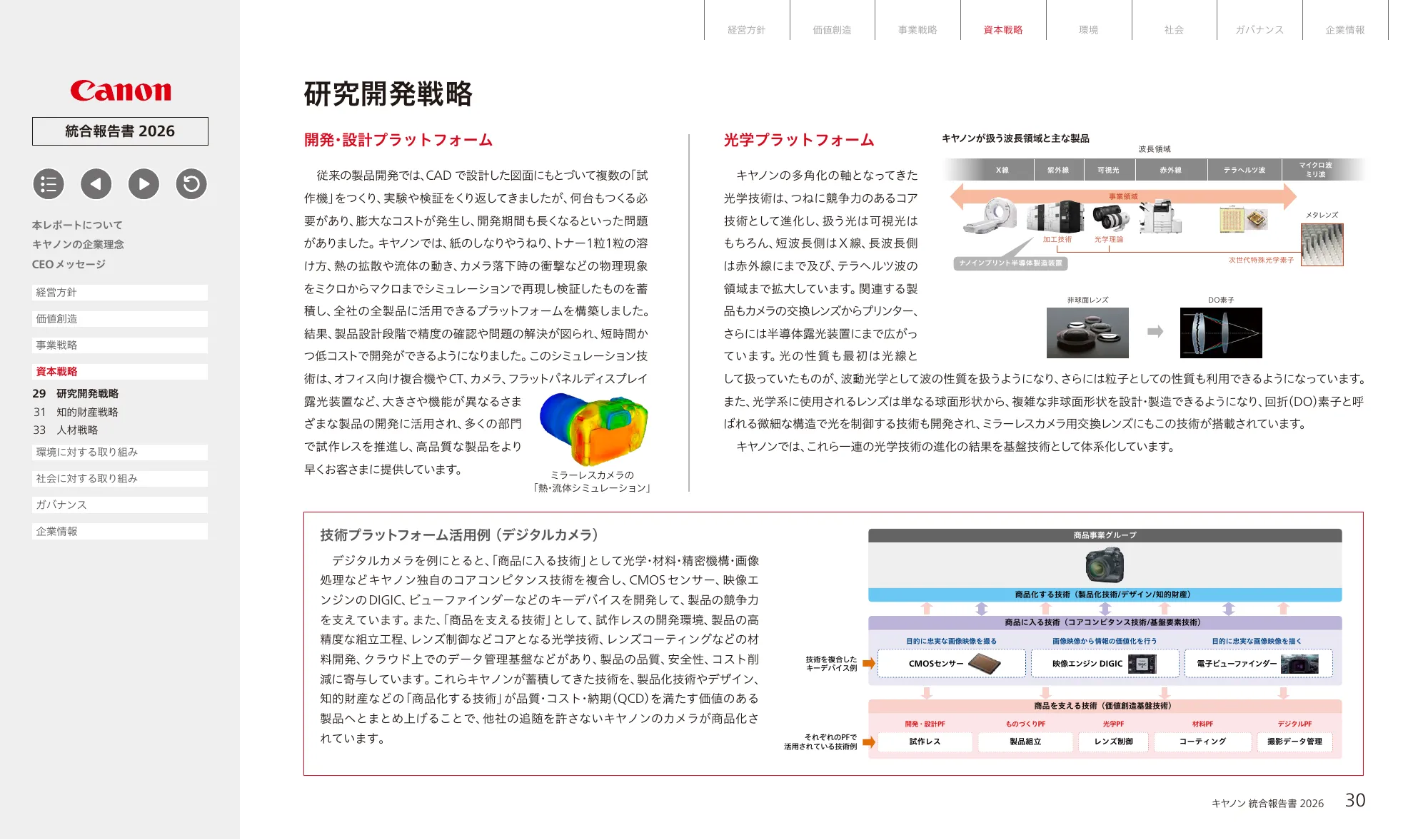
Task: Click the コーティング box in diagram
Action: click(1202, 742)
